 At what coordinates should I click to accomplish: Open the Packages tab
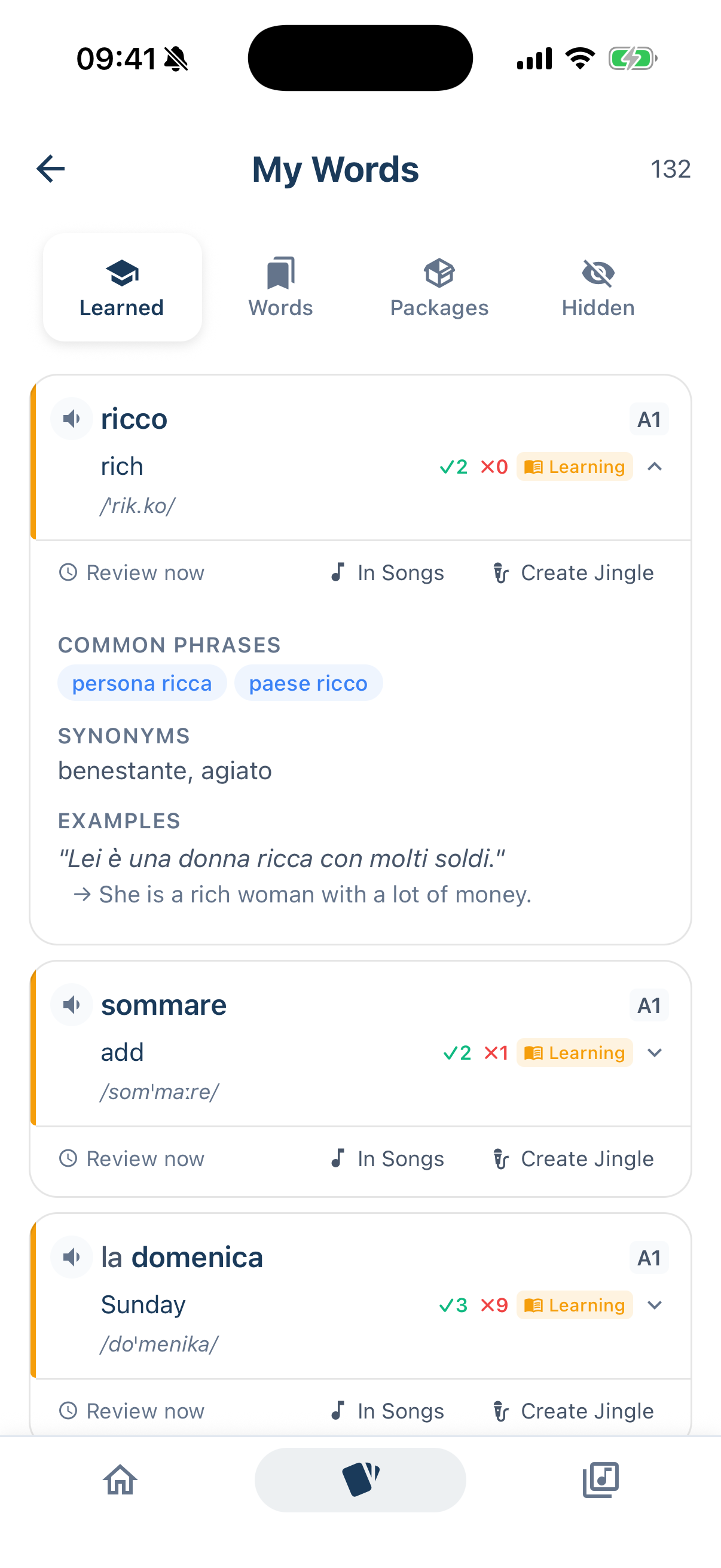pos(439,286)
